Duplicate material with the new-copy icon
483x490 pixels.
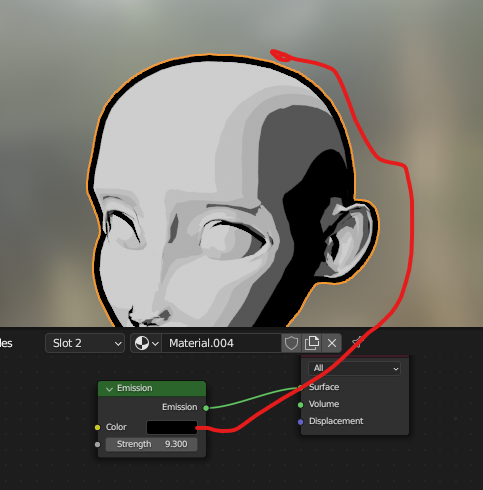click(312, 343)
